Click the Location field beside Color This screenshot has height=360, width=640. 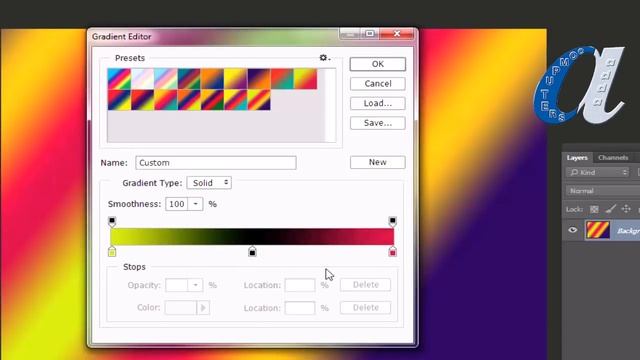click(300, 308)
